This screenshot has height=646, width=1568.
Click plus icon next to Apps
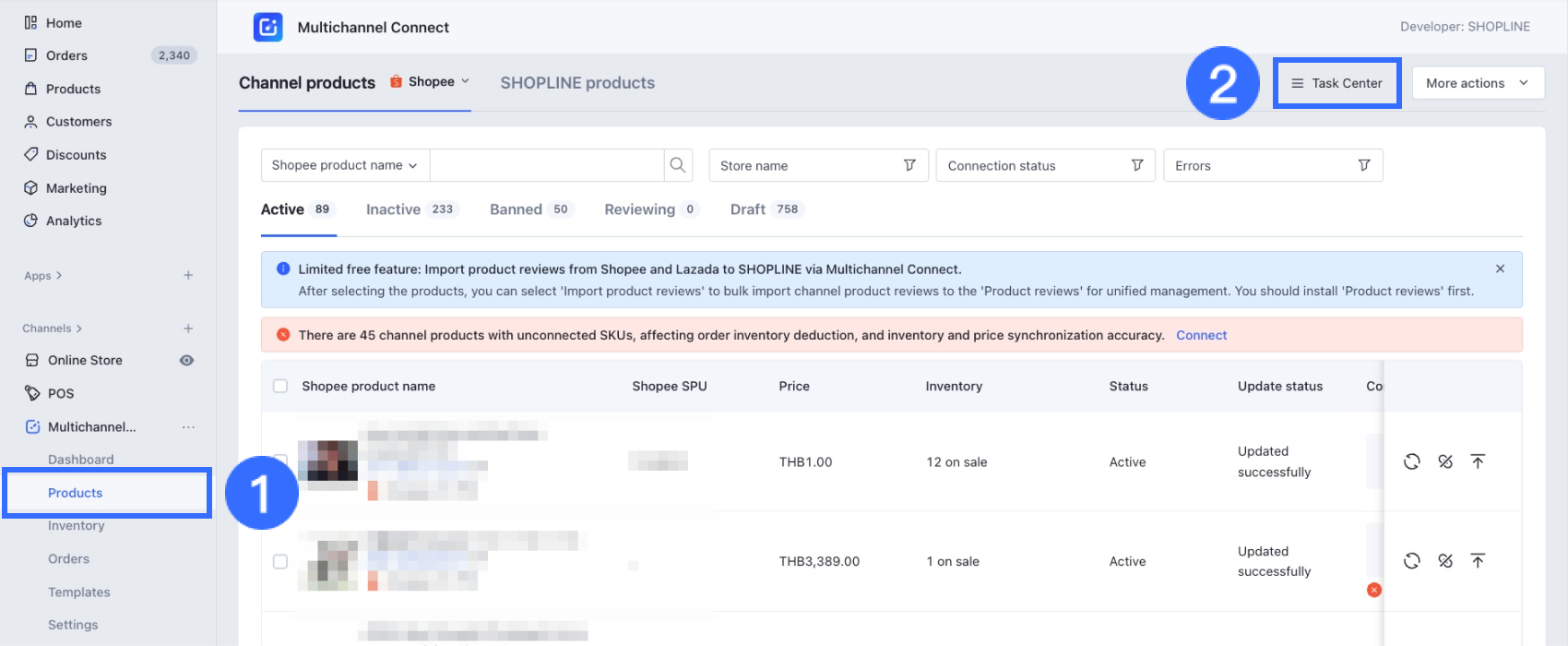click(x=188, y=275)
